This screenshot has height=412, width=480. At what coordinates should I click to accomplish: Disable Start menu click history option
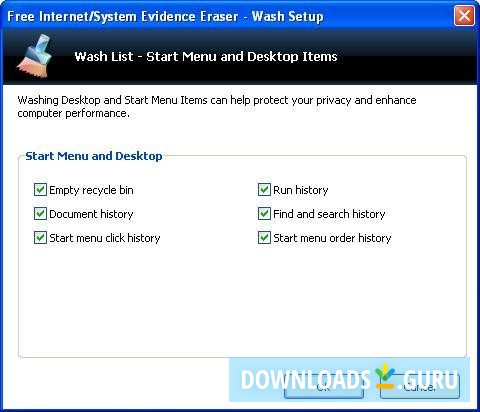(x=40, y=238)
